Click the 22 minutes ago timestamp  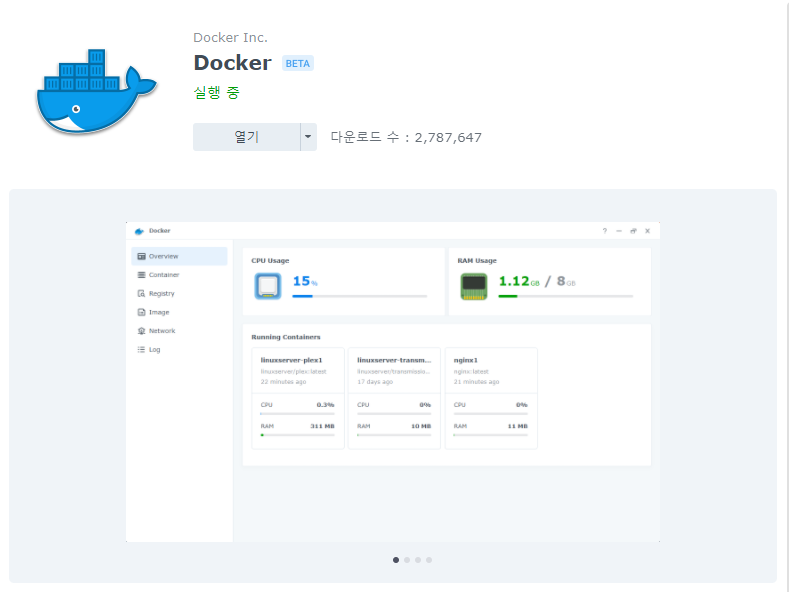pyautogui.click(x=283, y=382)
